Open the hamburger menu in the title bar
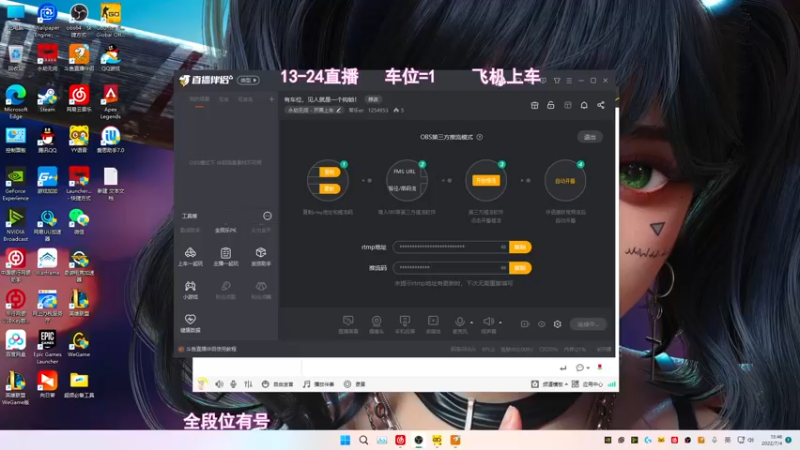Viewport: 800px width, 450px height. [569, 81]
